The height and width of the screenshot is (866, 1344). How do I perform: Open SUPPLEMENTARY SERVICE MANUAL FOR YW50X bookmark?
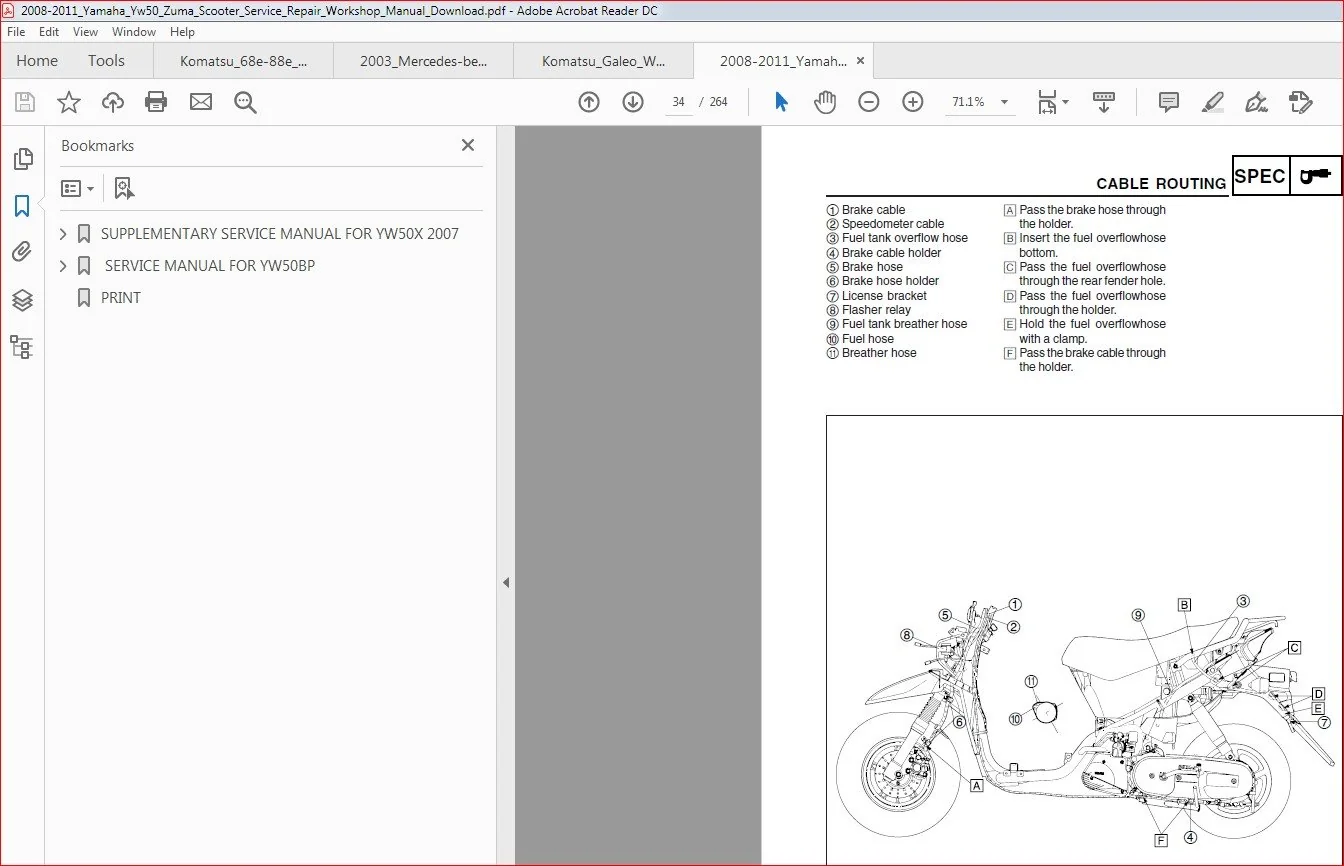[280, 234]
